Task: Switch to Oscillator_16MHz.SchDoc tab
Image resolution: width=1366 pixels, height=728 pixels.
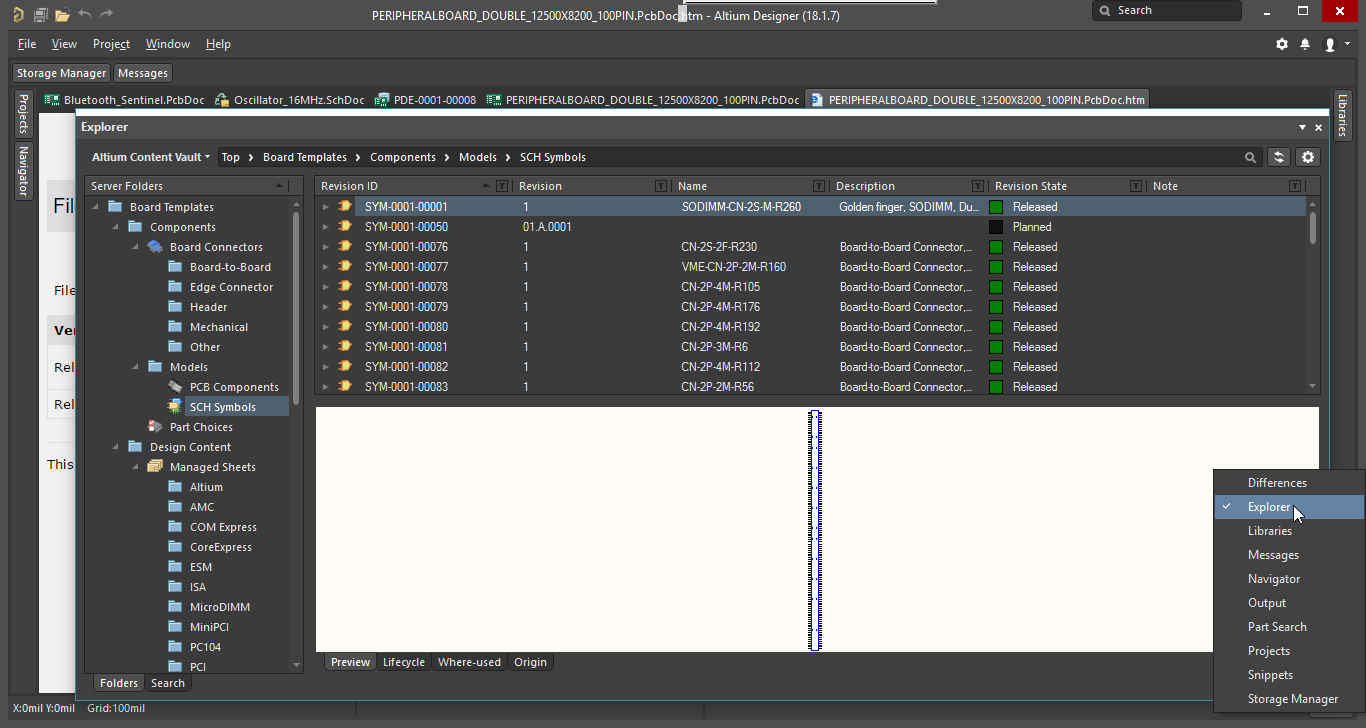Action: (289, 100)
